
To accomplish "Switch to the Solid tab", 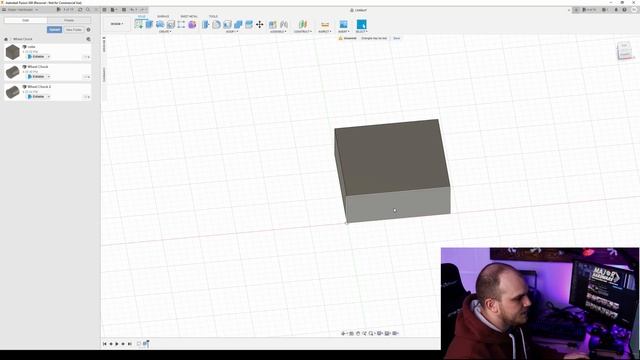I will coord(141,16).
